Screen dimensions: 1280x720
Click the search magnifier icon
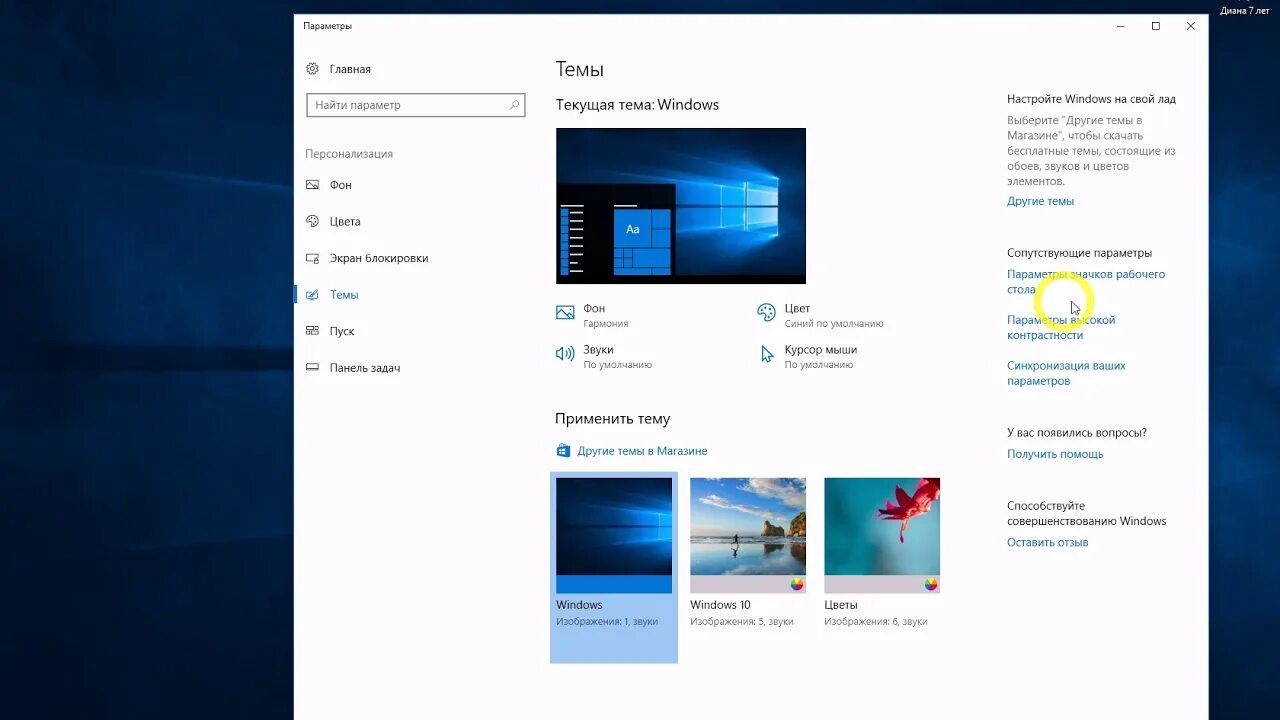(x=515, y=105)
